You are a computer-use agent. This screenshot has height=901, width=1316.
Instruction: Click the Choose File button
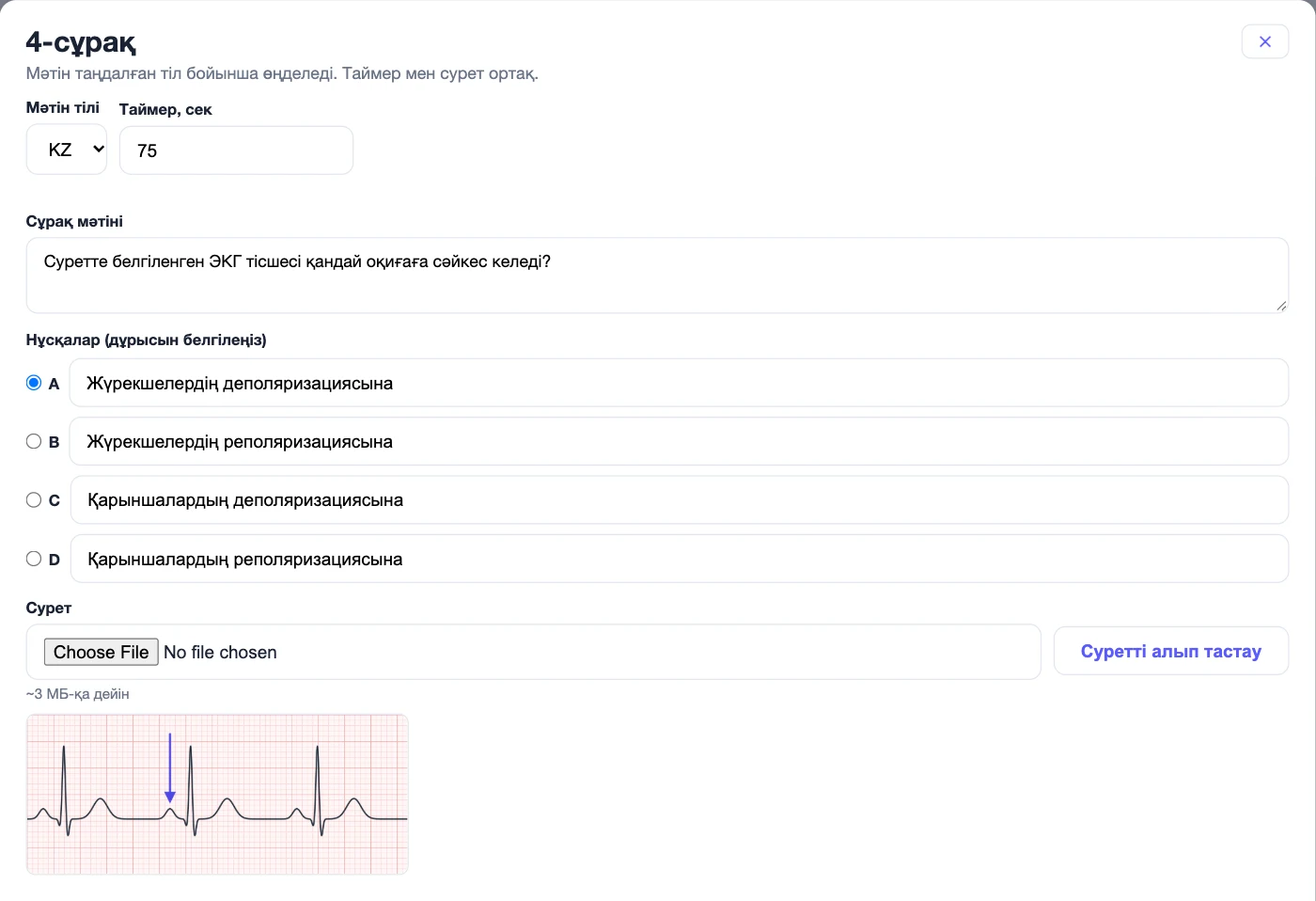[102, 652]
